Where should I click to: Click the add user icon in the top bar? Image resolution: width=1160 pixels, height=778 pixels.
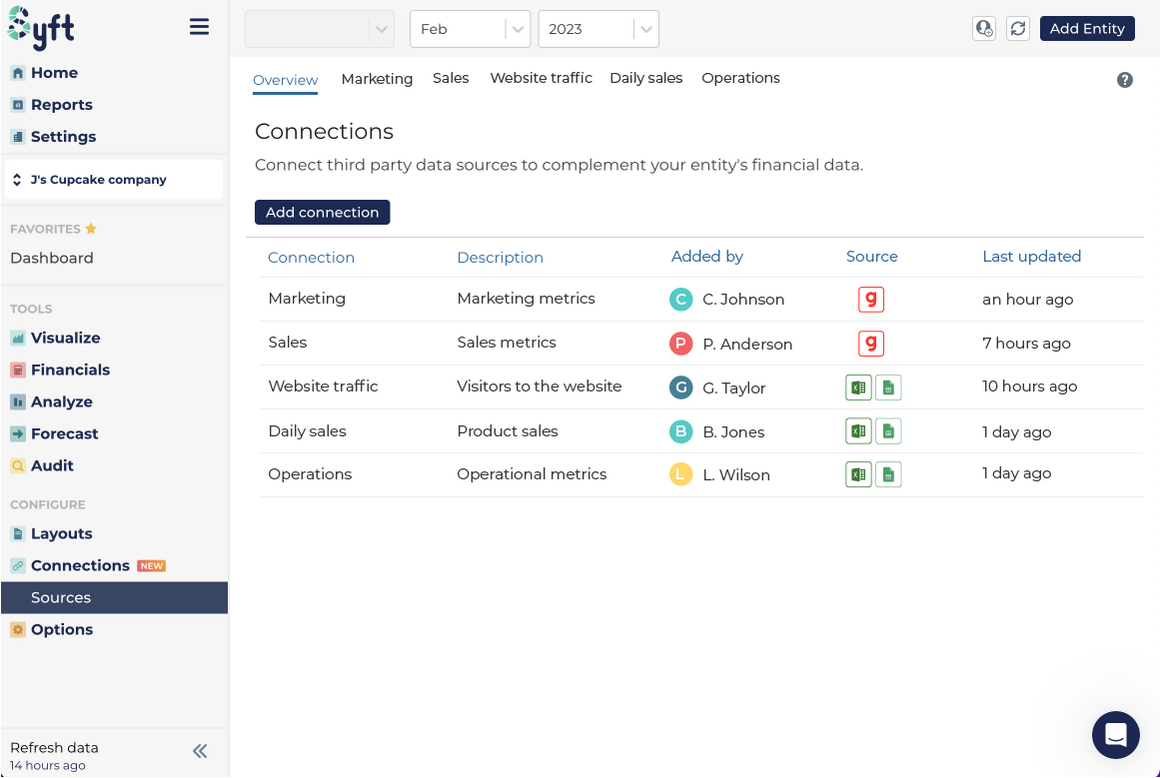(984, 28)
